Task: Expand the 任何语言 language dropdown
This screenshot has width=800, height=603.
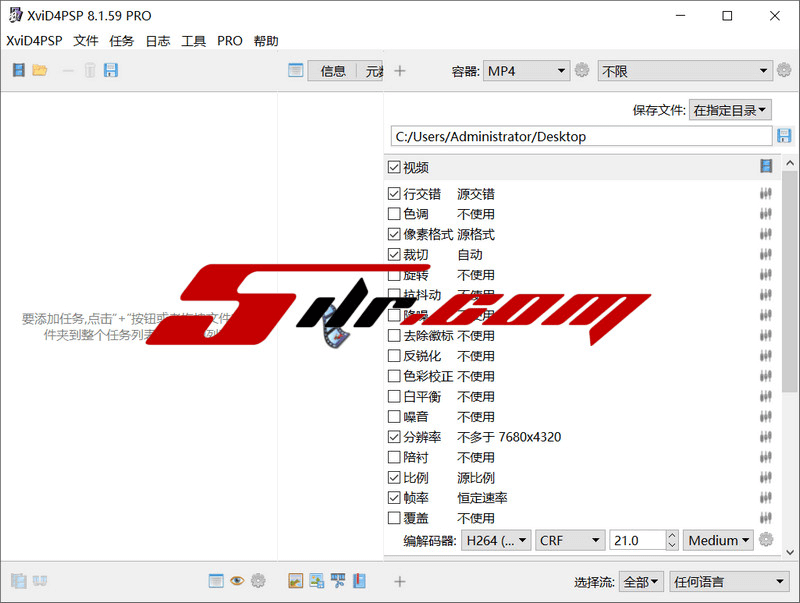Action: tap(730, 581)
